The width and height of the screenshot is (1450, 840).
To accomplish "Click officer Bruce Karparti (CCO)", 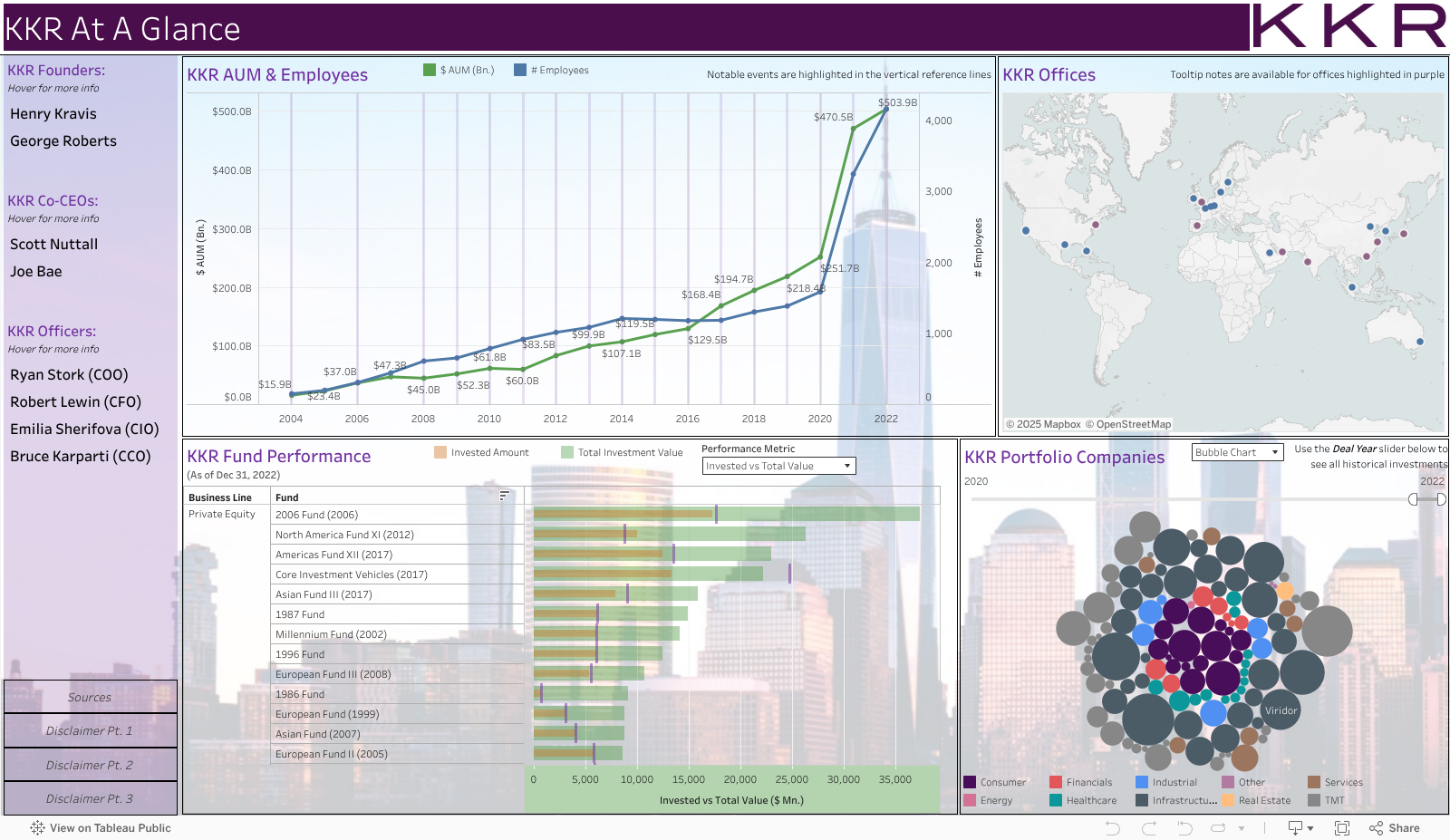I will (81, 457).
